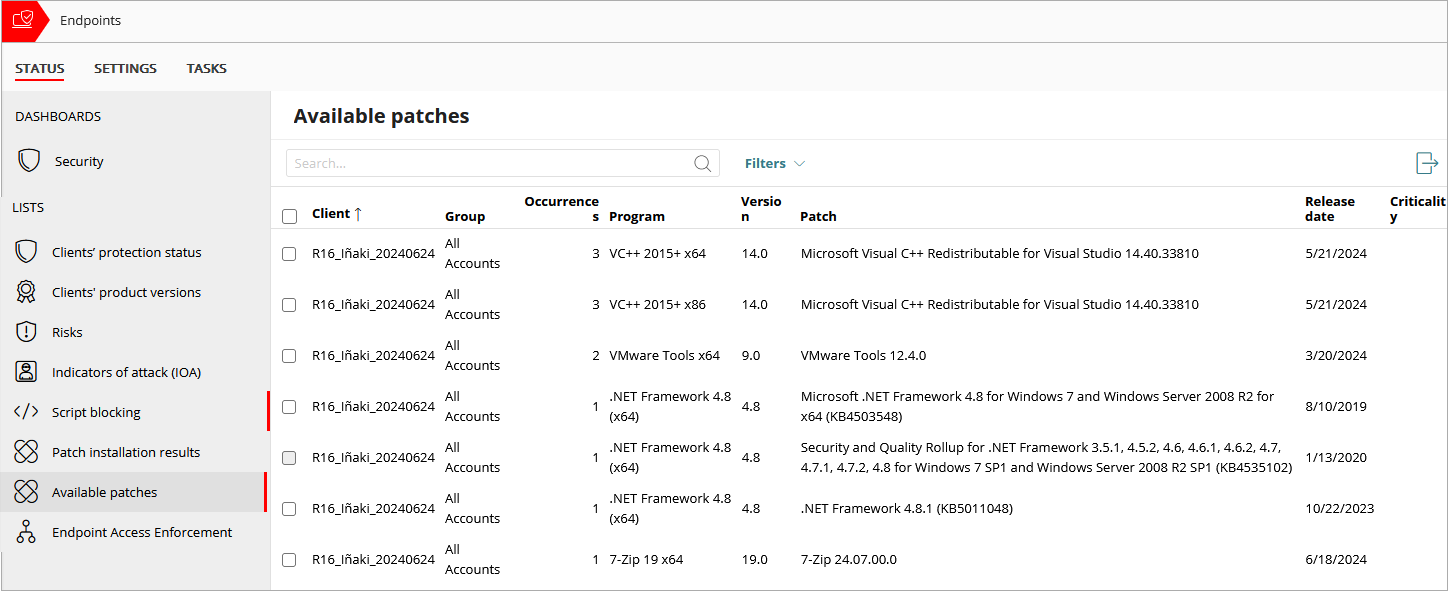Switch to the SETTINGS tab
Viewport: 1448px width, 591px height.
click(x=125, y=68)
